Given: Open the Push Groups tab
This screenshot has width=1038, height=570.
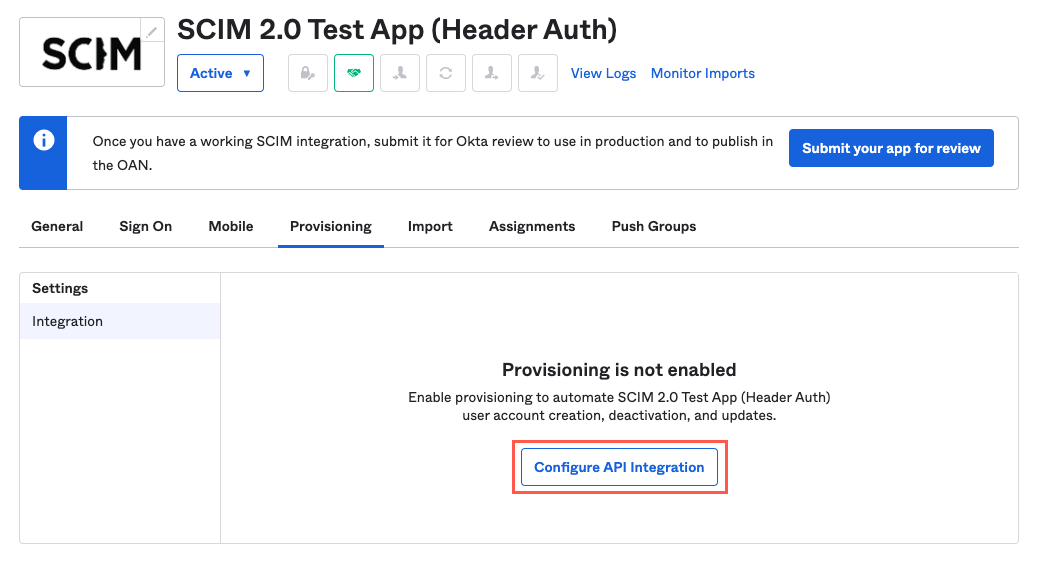Looking at the screenshot, I should click(x=654, y=226).
